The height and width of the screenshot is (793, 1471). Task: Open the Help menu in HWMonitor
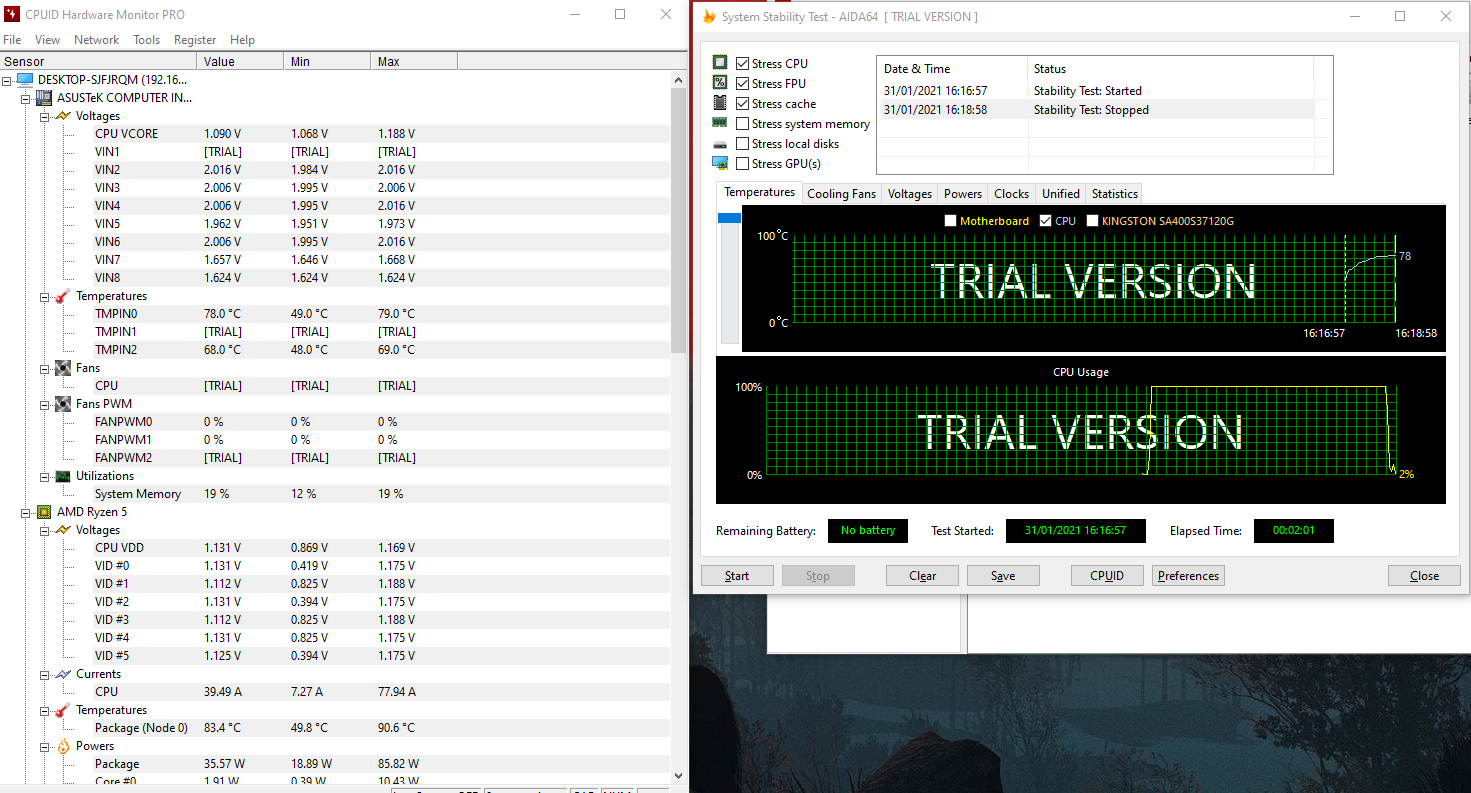[x=242, y=40]
